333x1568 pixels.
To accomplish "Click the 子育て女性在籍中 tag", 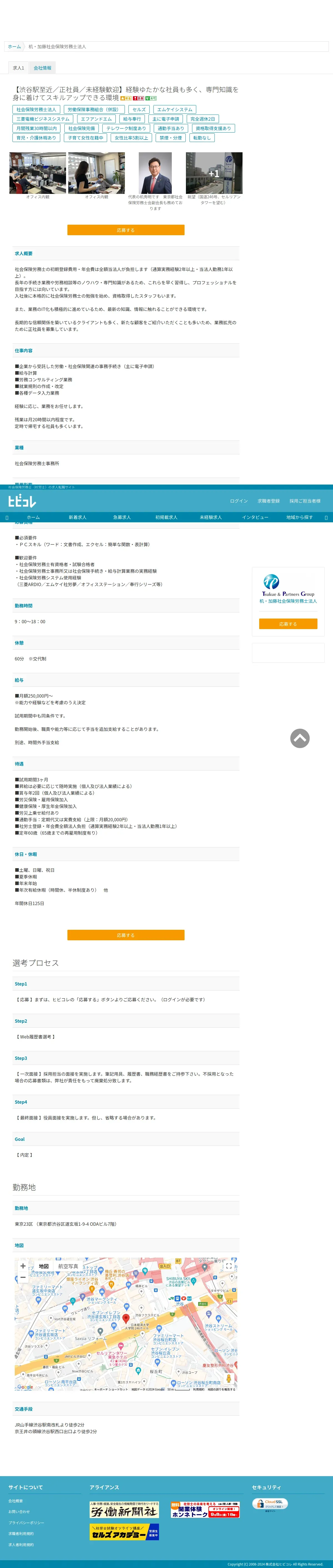I will pyautogui.click(x=85, y=138).
